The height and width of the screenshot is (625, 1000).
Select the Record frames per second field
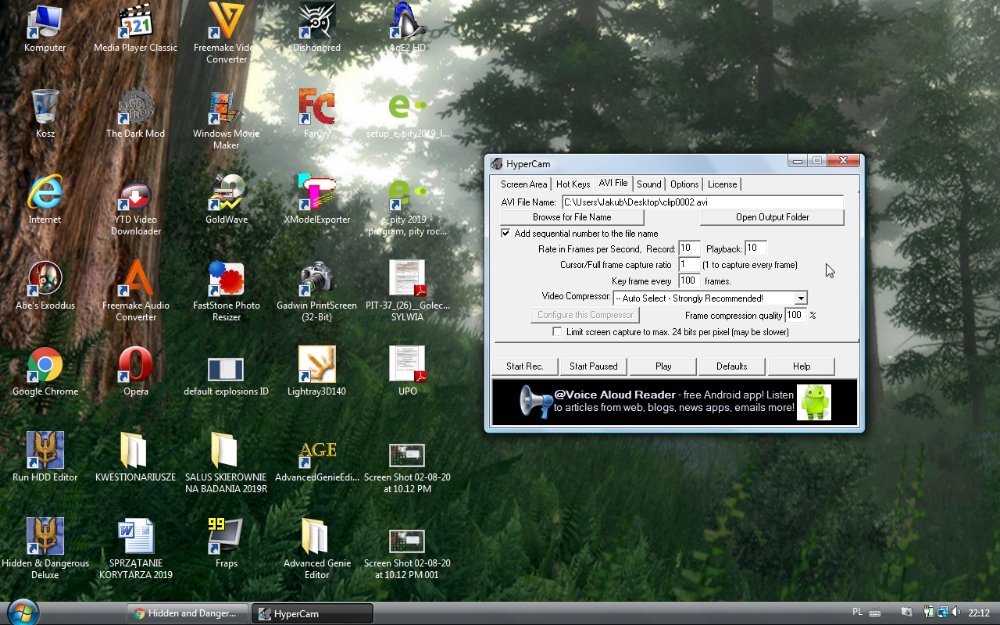(688, 248)
